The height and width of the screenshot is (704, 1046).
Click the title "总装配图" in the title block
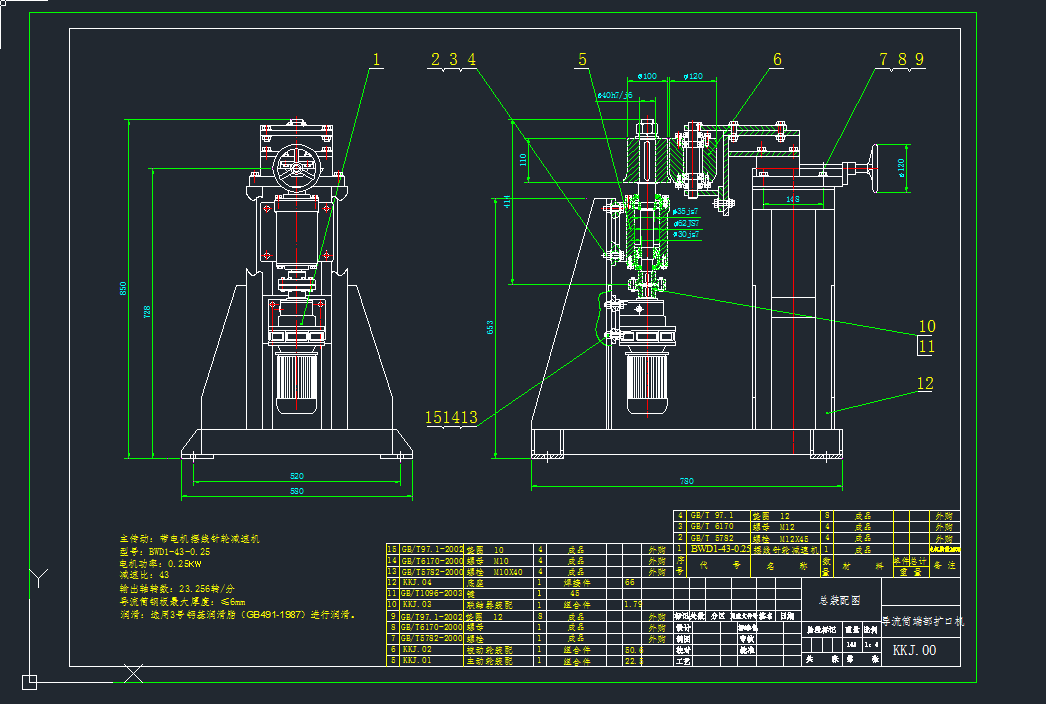[840, 601]
